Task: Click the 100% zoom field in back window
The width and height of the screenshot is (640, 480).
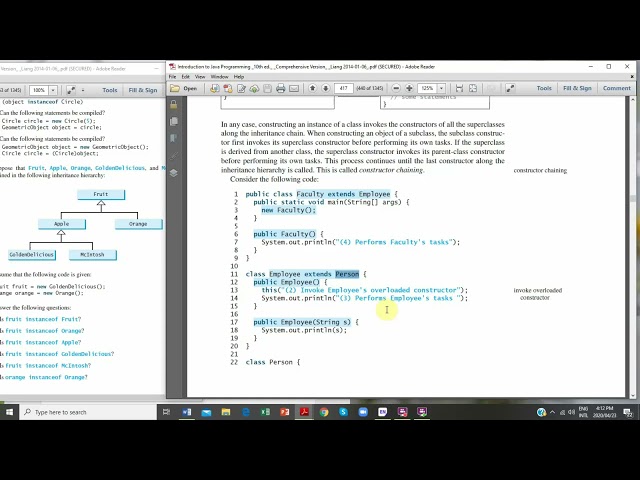Action: 39,90
